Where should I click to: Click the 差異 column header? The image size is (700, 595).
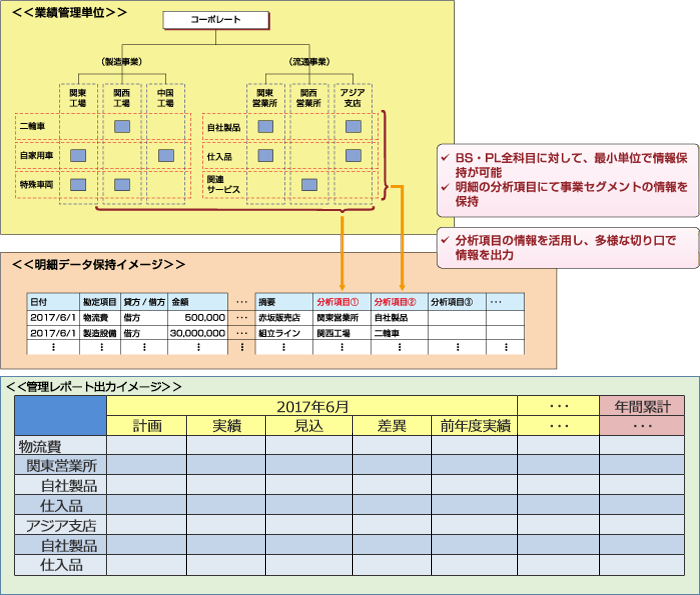(391, 426)
